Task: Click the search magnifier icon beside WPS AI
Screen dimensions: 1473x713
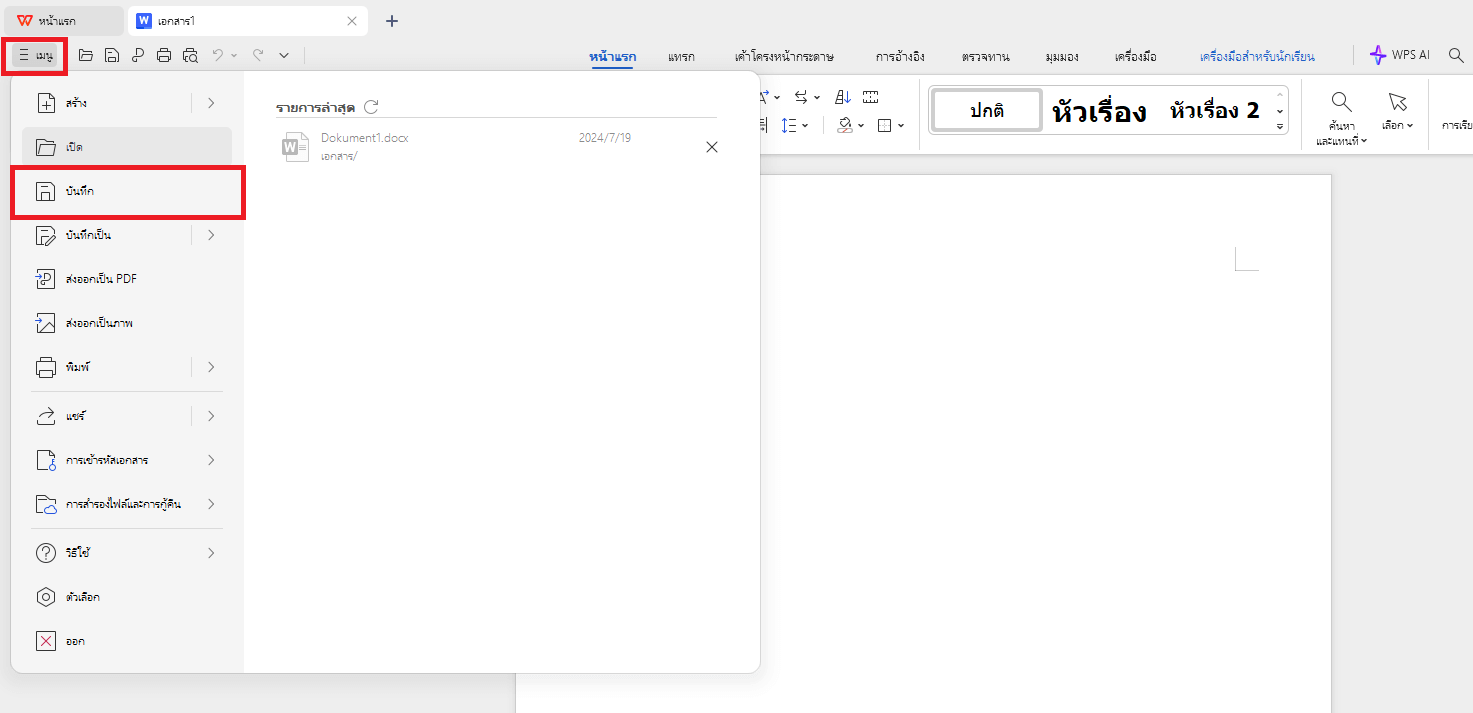Action: pos(1456,55)
